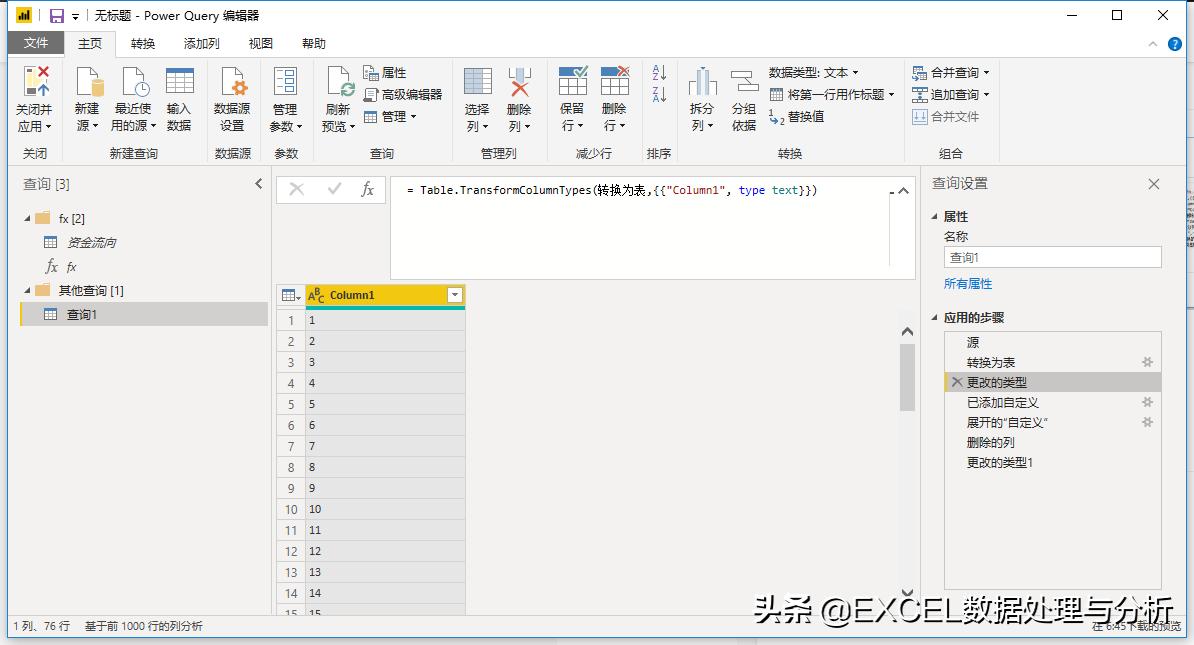
Task: Click the 所有属性 link
Action: pos(968,283)
